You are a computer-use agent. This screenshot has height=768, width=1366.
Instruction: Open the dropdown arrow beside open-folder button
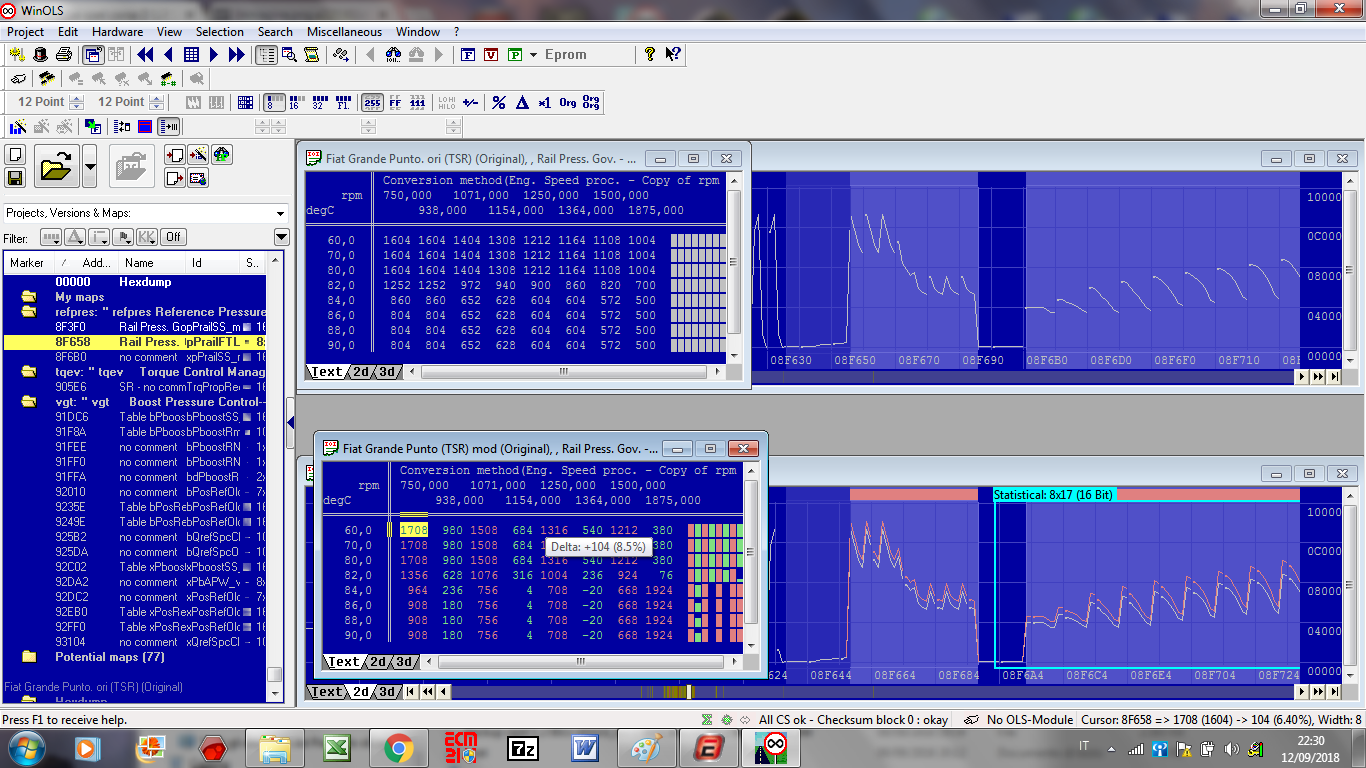(x=90, y=166)
